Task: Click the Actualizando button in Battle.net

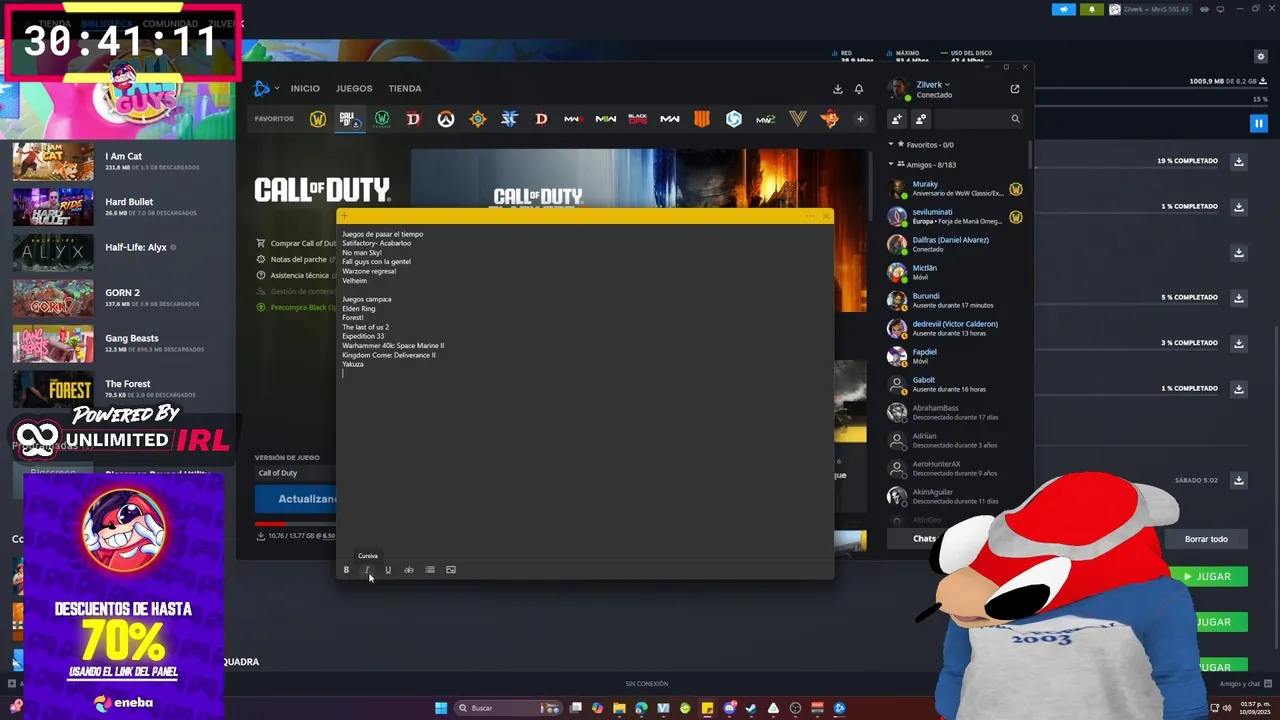Action: (296, 499)
